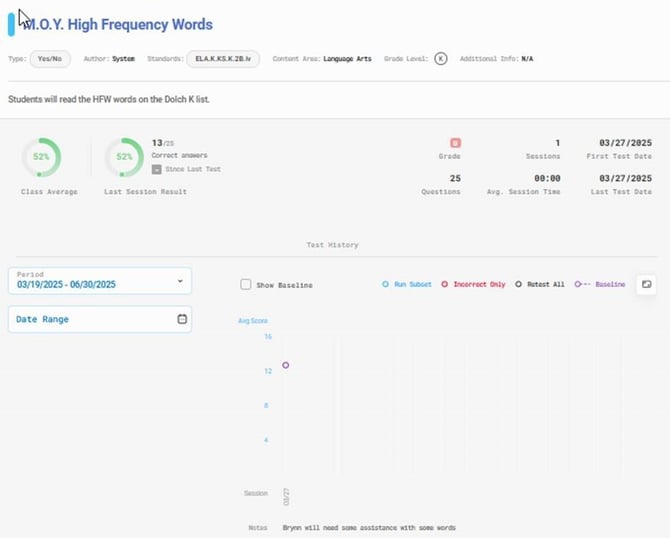Viewport: 670px width, 538px height.
Task: Toggle Incorrect Only series in chart legend
Action: click(x=474, y=285)
